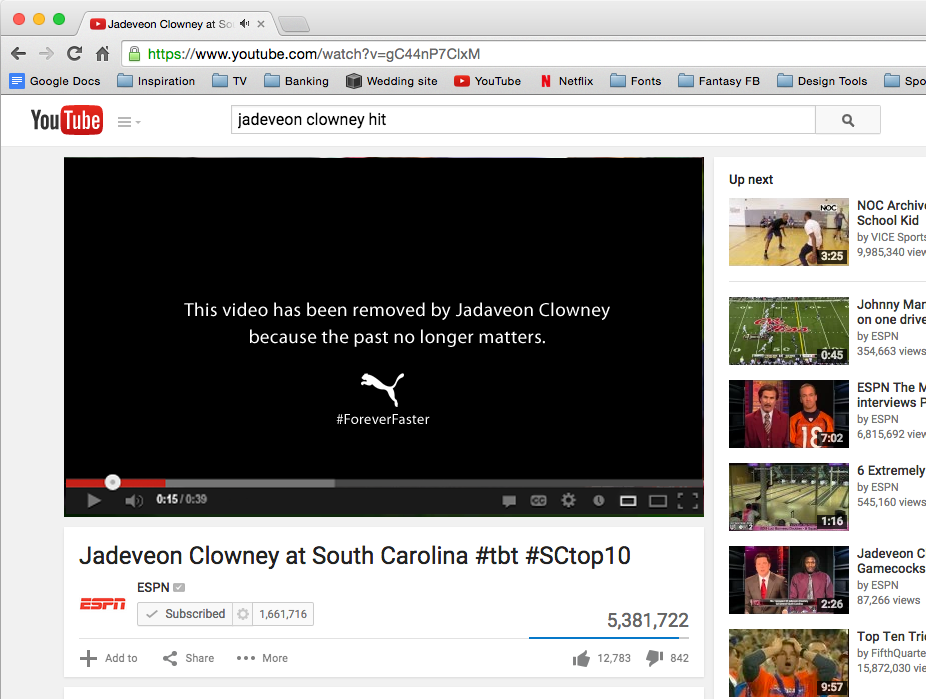This screenshot has width=926, height=699.
Task: Switch to theater mode player icon
Action: pos(657,501)
